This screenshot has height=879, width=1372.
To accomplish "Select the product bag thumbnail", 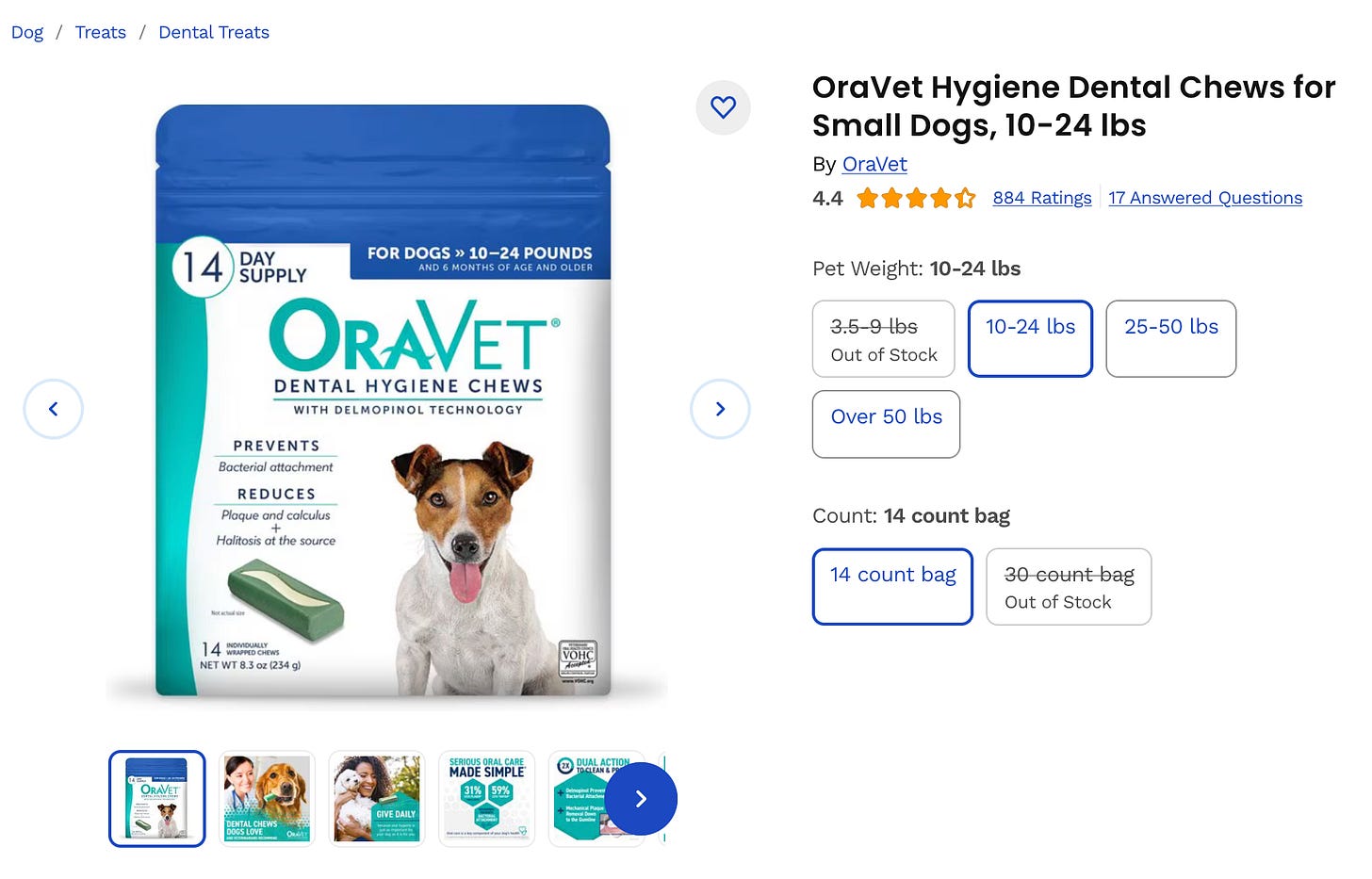I will tap(157, 799).
